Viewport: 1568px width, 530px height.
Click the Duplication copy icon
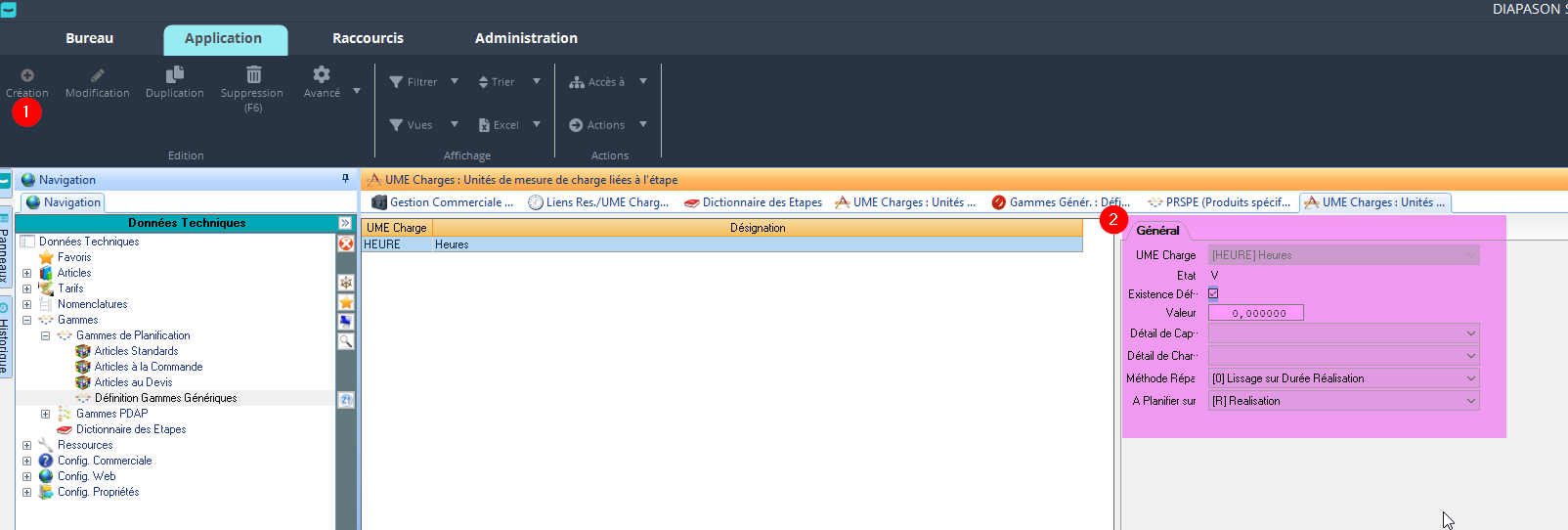175,75
